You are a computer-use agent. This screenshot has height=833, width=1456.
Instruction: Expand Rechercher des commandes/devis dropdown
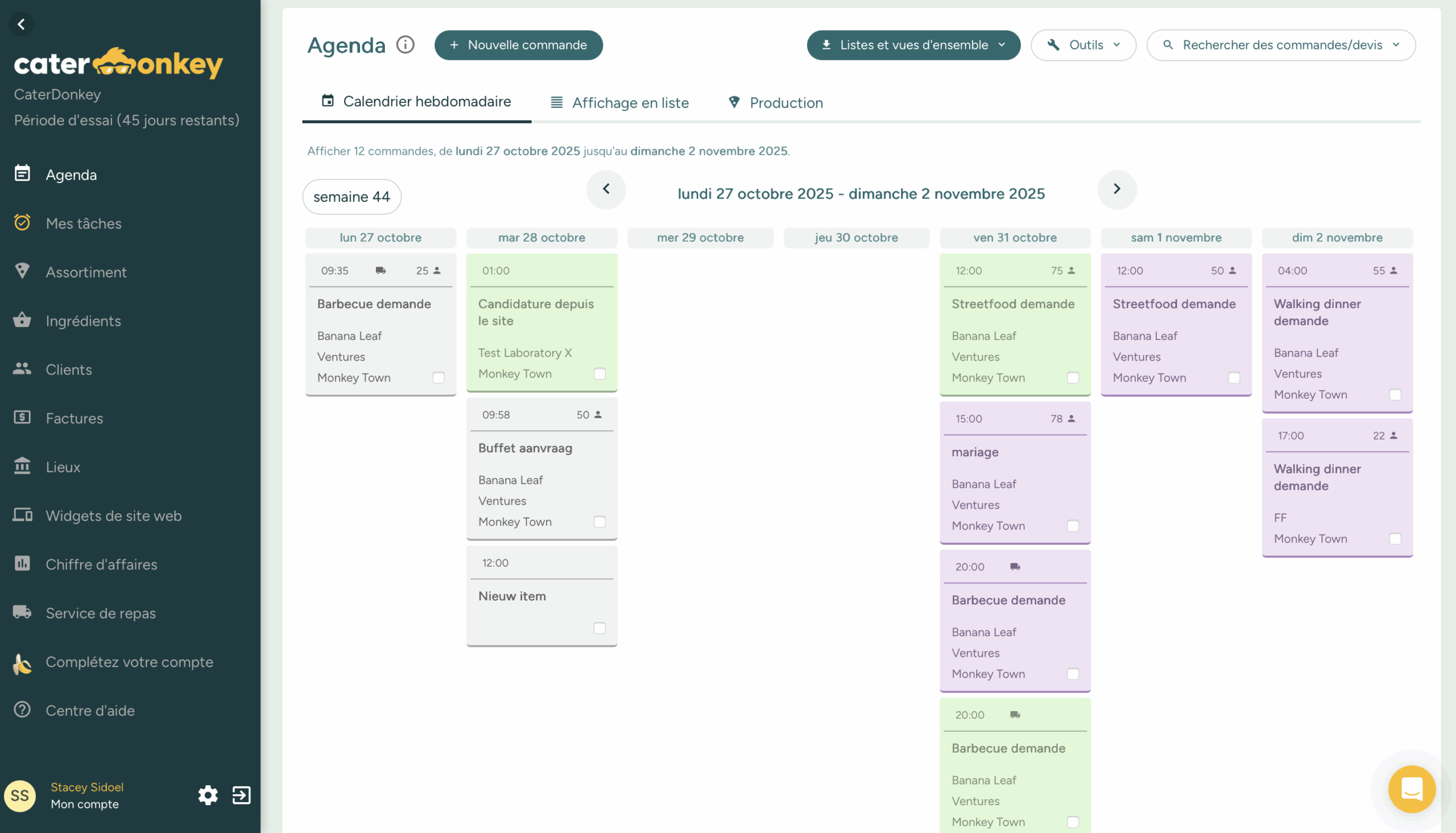tap(1281, 44)
